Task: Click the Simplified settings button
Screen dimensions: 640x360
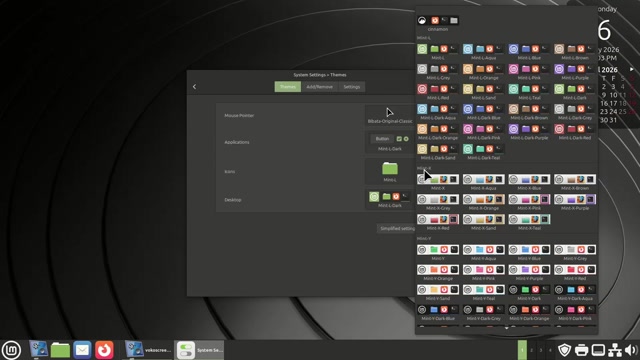Action: pos(397,229)
